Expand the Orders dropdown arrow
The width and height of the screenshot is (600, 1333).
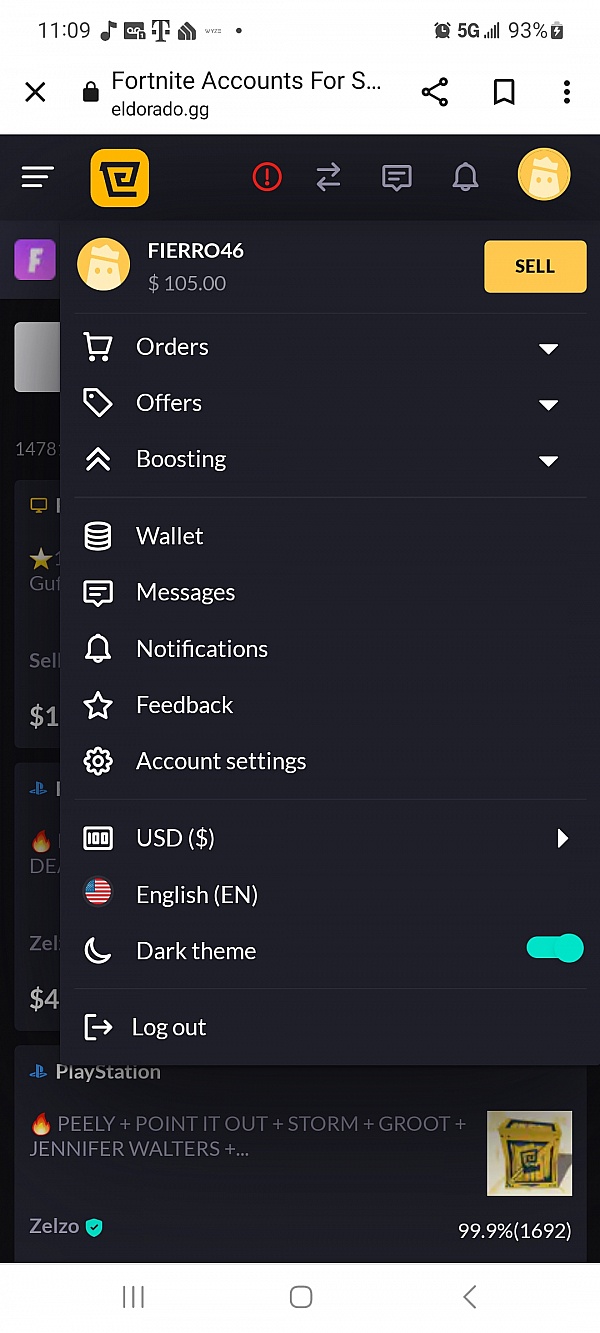coord(548,348)
